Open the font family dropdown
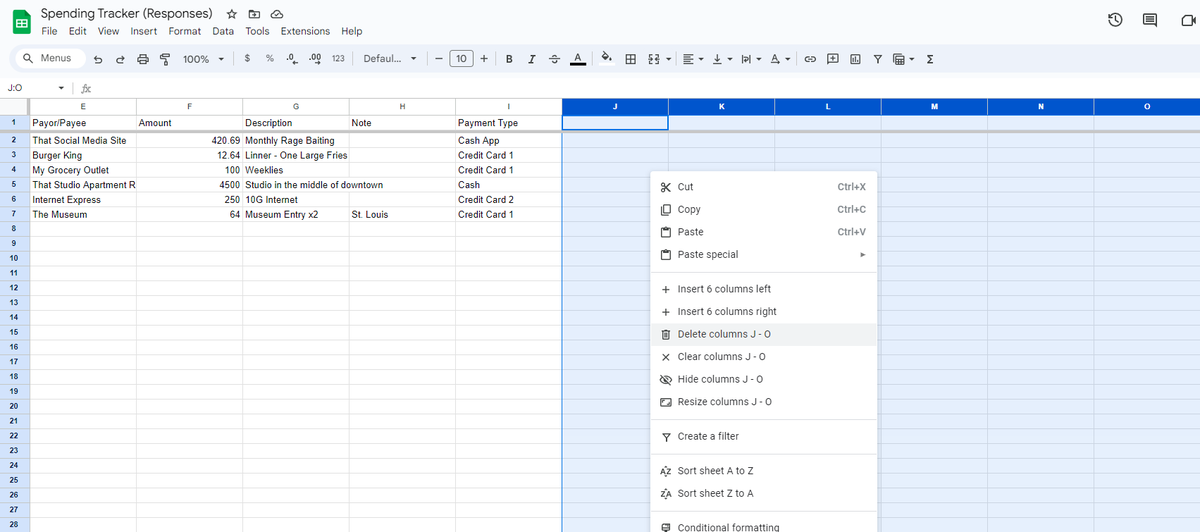The height and width of the screenshot is (532, 1200). [389, 59]
